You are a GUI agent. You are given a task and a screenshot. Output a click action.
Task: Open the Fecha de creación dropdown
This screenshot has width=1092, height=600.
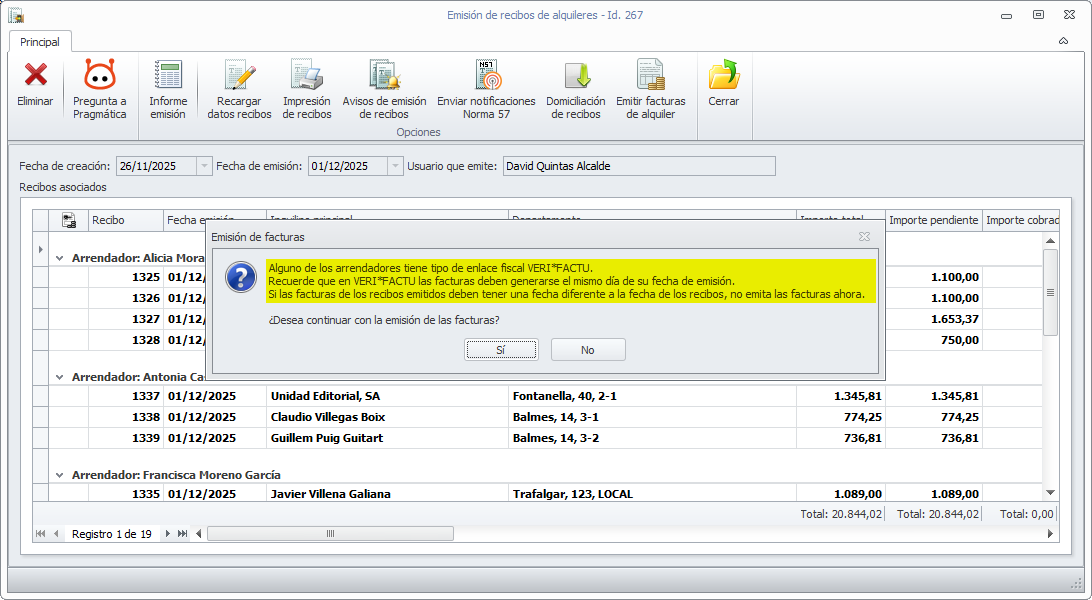[x=204, y=166]
